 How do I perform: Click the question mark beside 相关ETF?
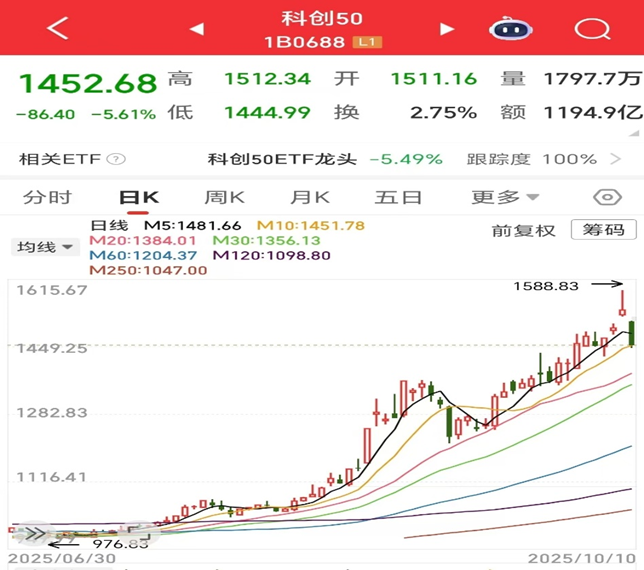tap(116, 159)
